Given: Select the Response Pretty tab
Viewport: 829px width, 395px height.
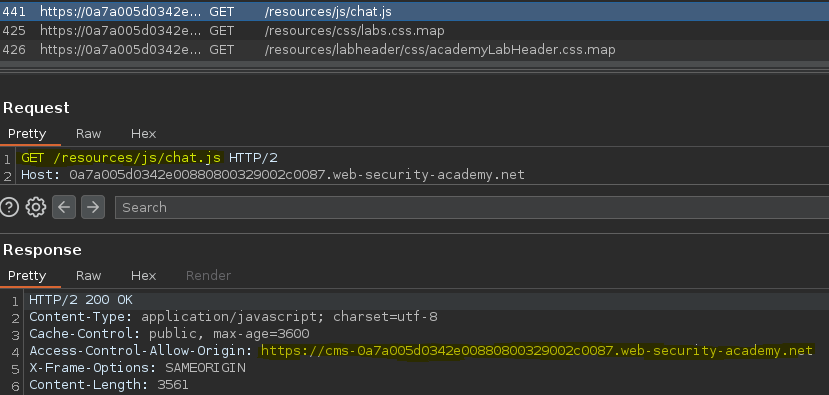Looking at the screenshot, I should tap(27, 275).
